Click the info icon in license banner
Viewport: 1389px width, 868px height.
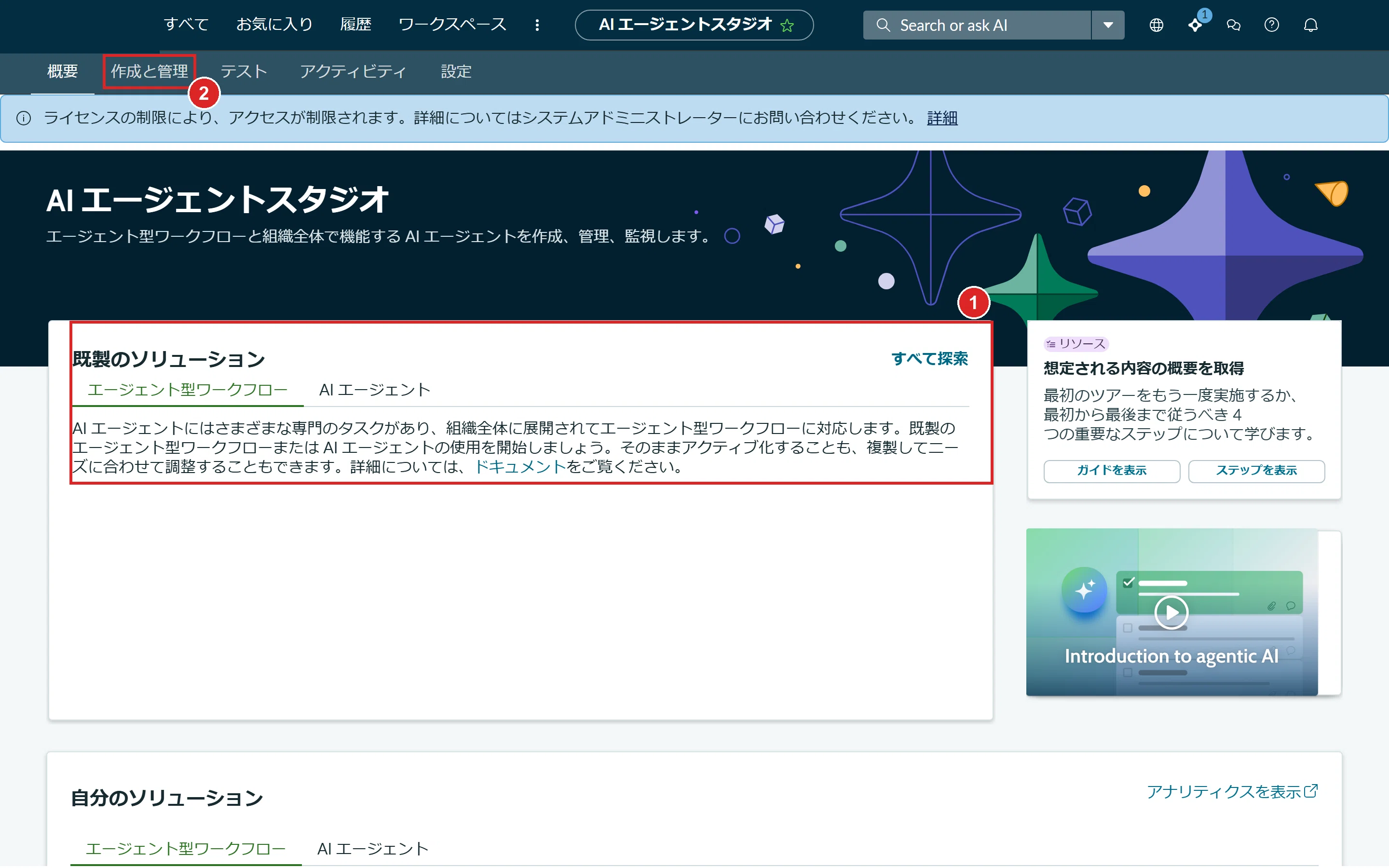[x=24, y=118]
